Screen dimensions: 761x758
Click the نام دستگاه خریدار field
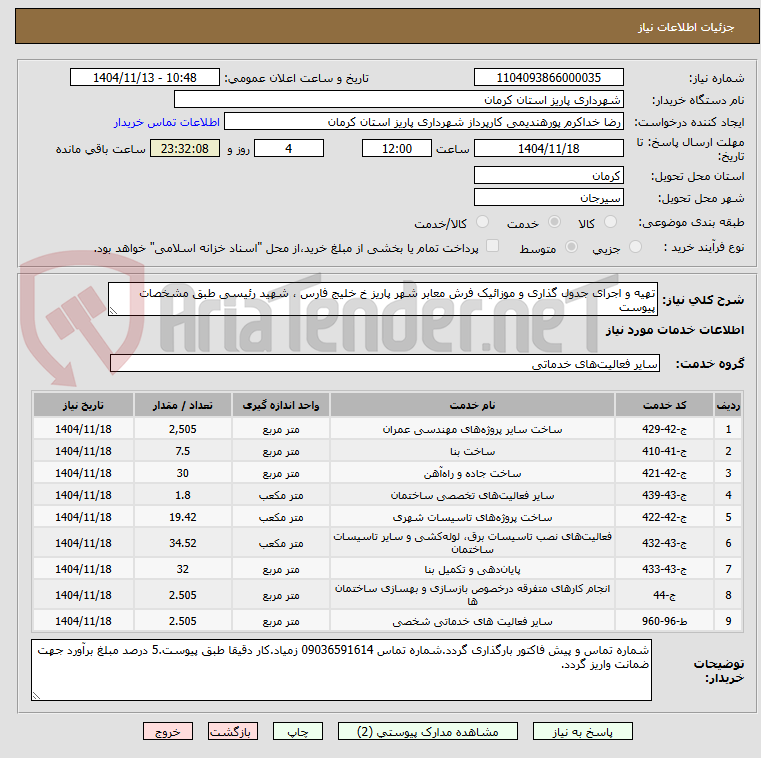pos(399,100)
